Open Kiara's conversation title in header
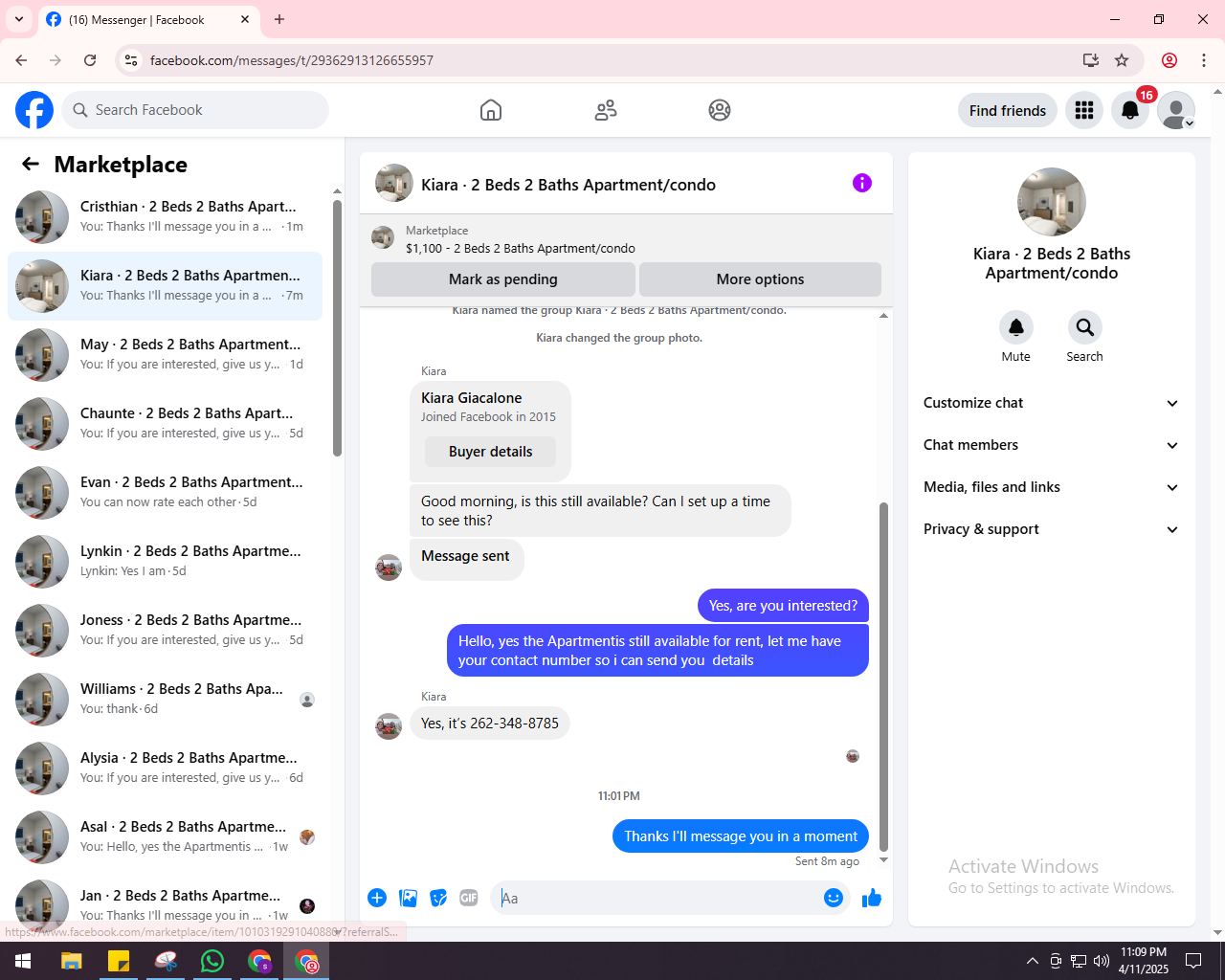 pos(568,185)
